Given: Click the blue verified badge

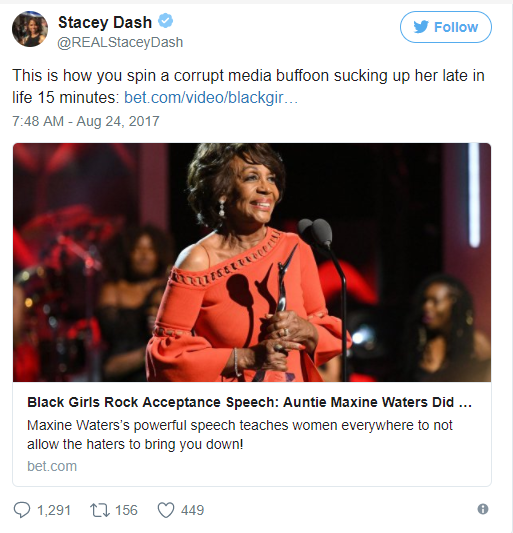Looking at the screenshot, I should [x=166, y=21].
